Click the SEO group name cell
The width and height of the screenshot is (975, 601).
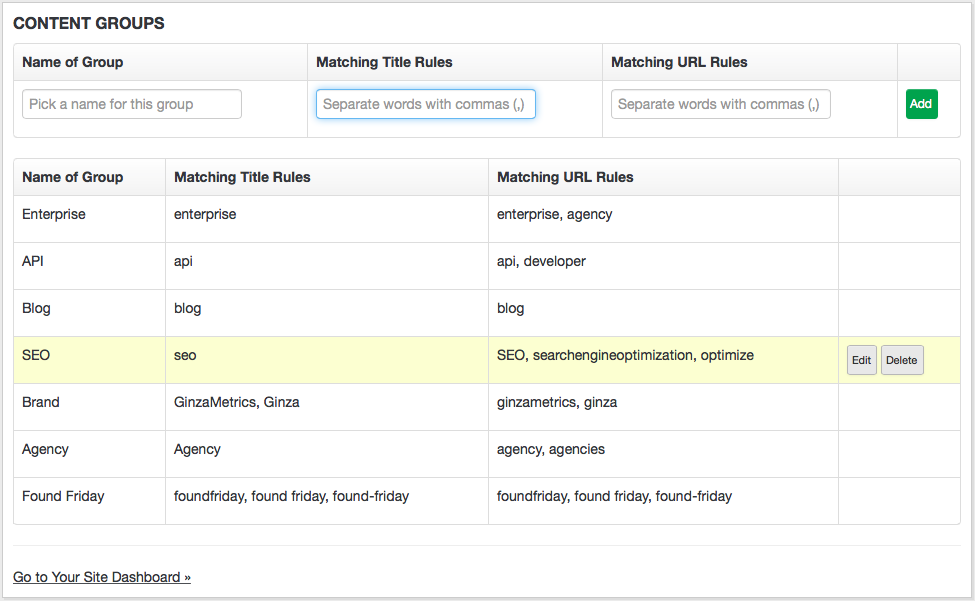click(36, 355)
